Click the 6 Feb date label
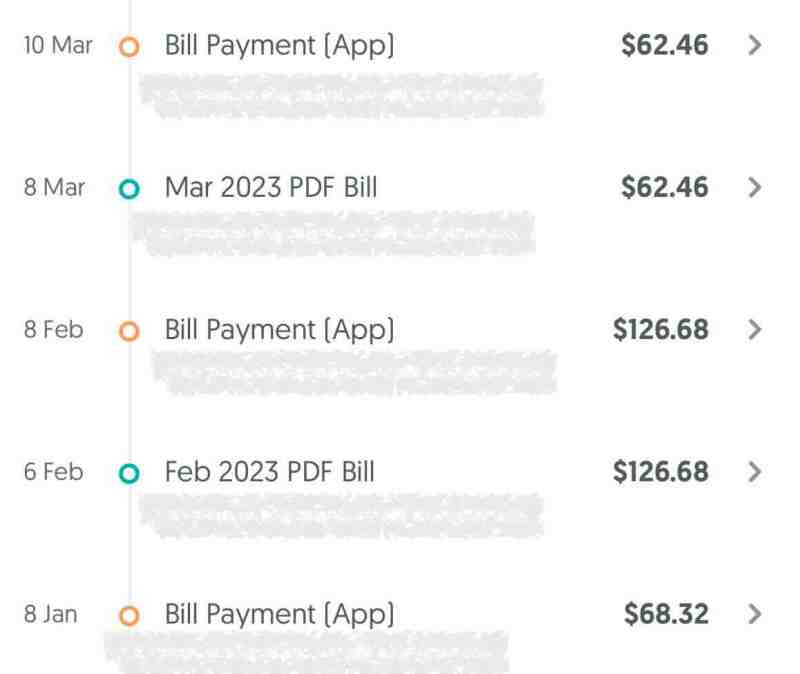This screenshot has width=800, height=674. click(54, 472)
